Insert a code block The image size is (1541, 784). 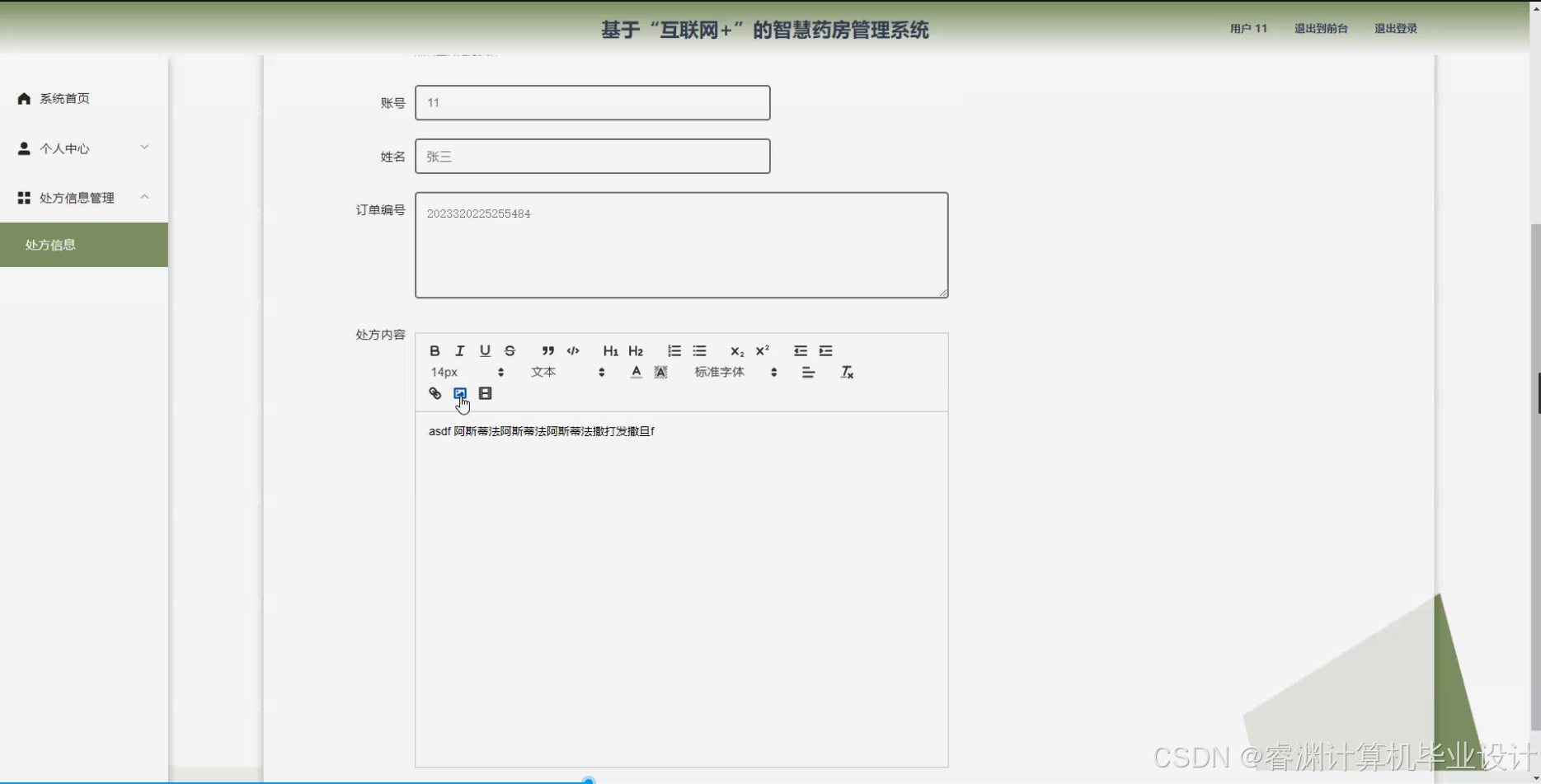pyautogui.click(x=572, y=350)
